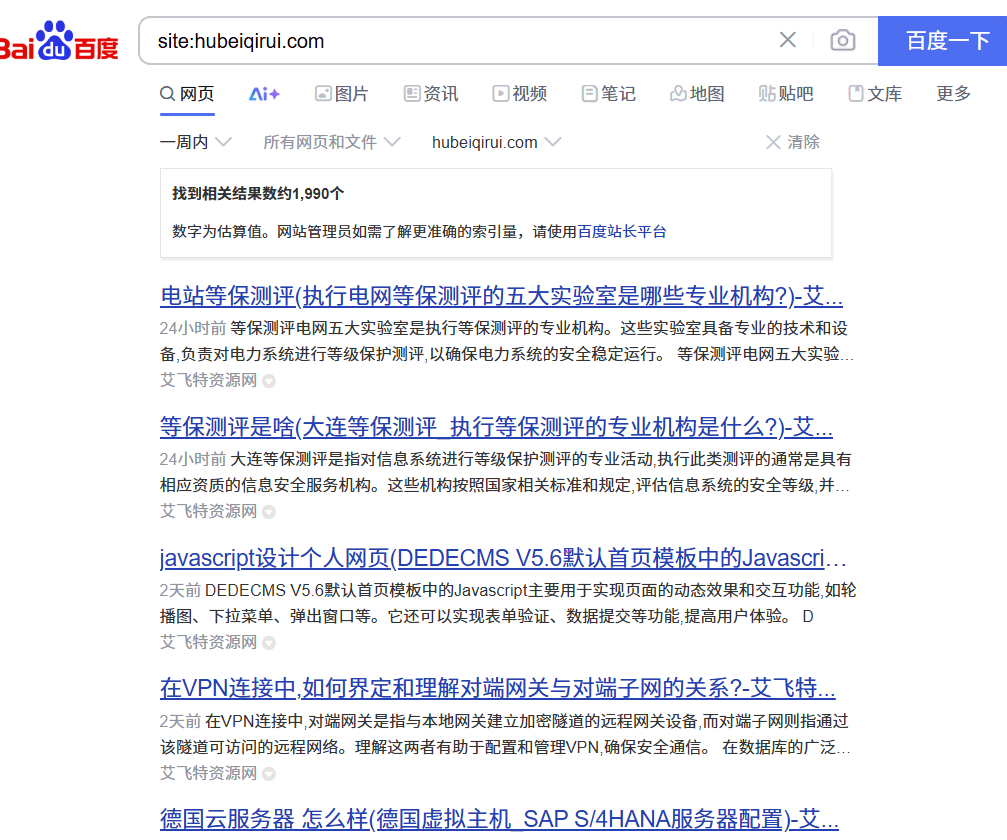Switch to the 地图 tab
Image resolution: width=1007 pixels, height=840 pixels.
pos(697,94)
